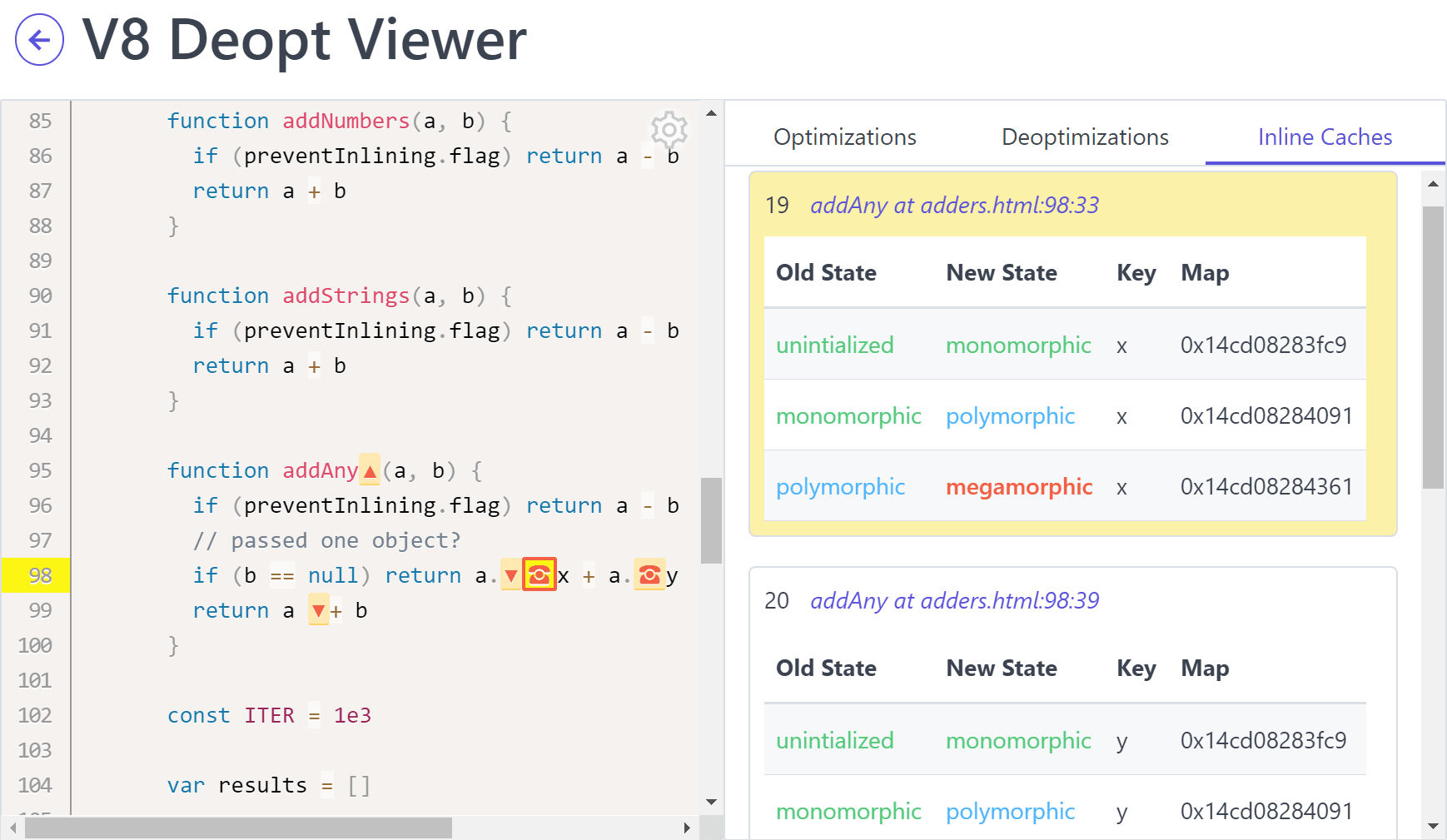Open the code view settings gear
Image resolution: width=1447 pixels, height=840 pixels.
point(669,130)
